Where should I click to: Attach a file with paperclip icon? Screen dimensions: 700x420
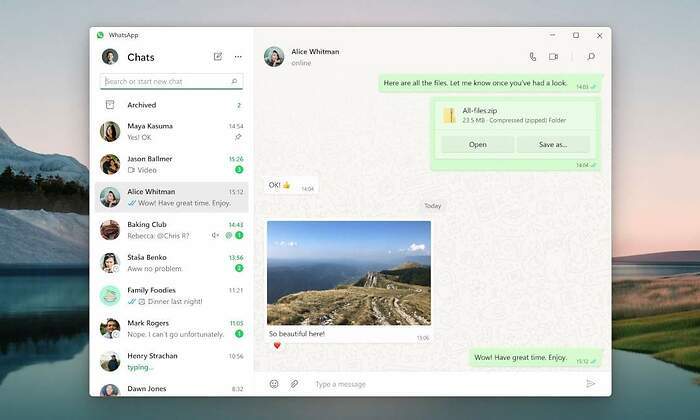click(x=294, y=383)
